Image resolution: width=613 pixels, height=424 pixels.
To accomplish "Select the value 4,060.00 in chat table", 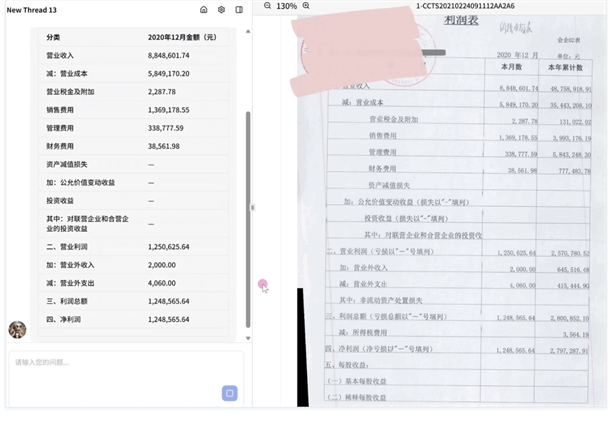I will coord(161,283).
